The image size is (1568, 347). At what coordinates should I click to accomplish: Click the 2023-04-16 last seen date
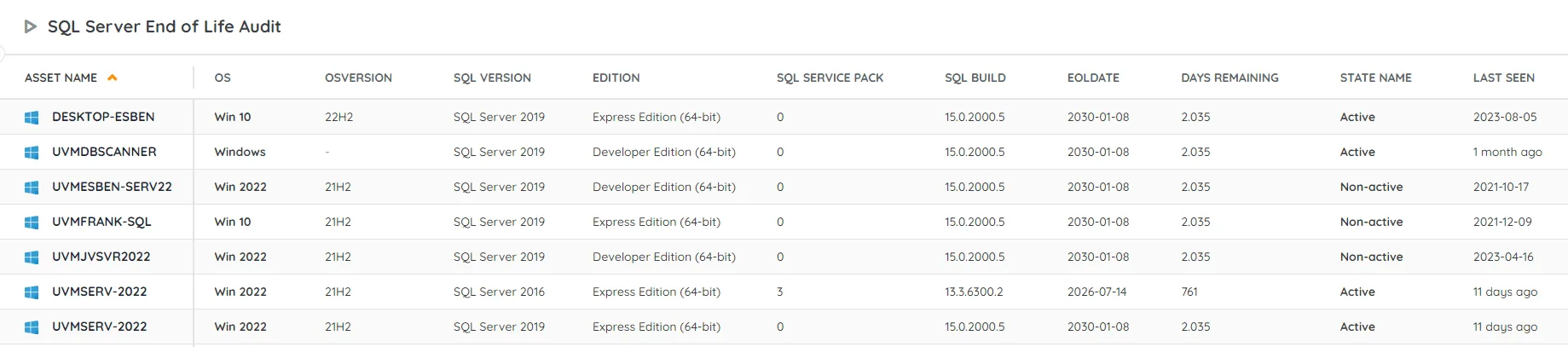click(1503, 257)
